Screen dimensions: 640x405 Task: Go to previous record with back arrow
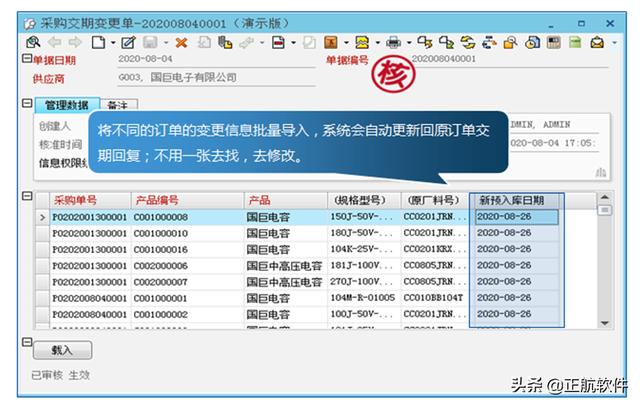pyautogui.click(x=54, y=42)
